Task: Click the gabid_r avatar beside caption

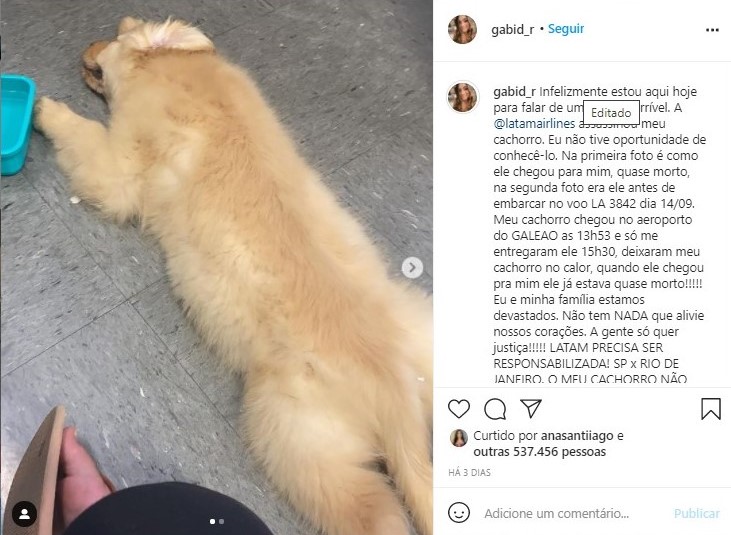Action: click(x=462, y=97)
